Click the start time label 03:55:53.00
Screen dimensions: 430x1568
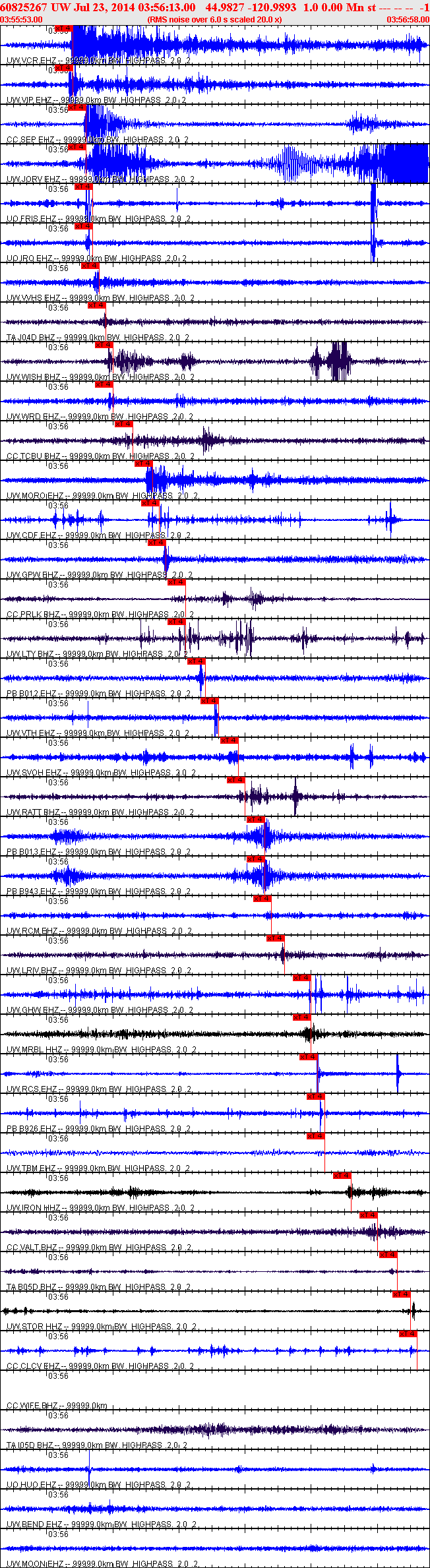click(22, 19)
